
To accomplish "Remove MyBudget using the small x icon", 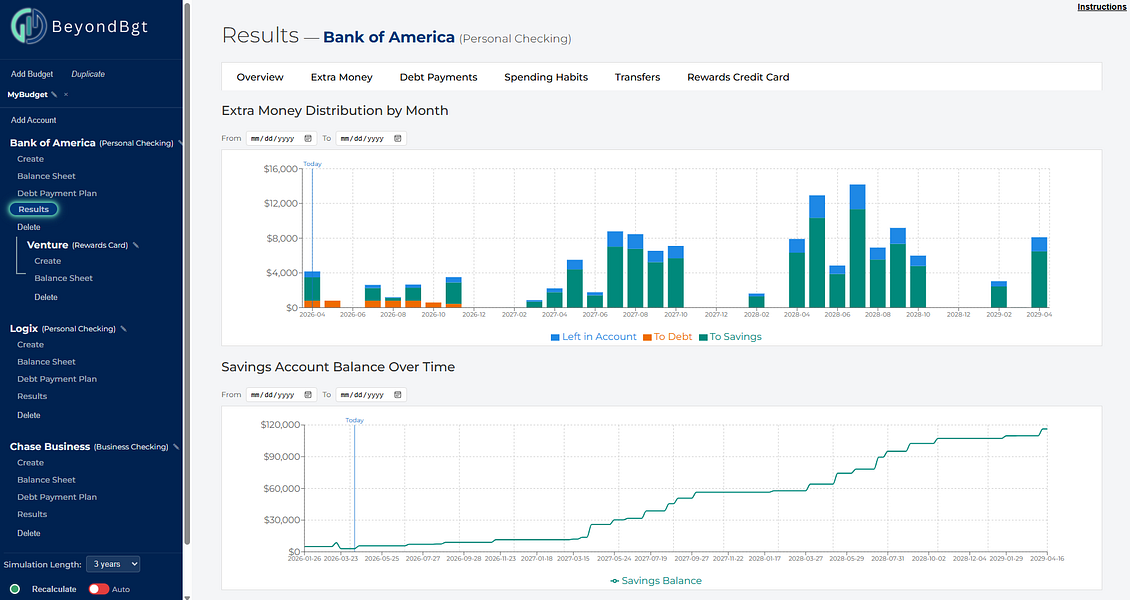I will point(66,94).
